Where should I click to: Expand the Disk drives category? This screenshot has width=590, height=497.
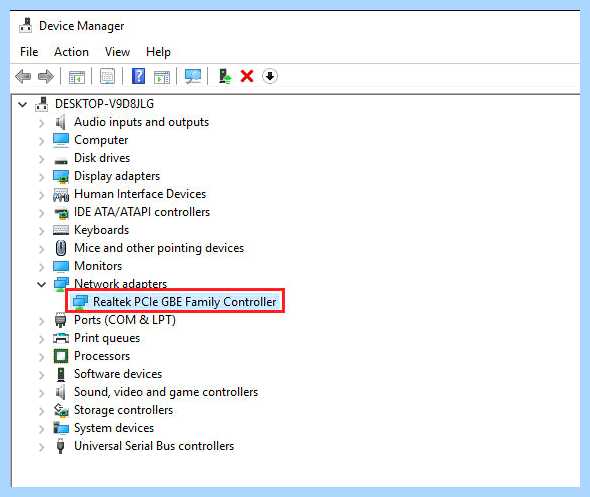click(41, 159)
